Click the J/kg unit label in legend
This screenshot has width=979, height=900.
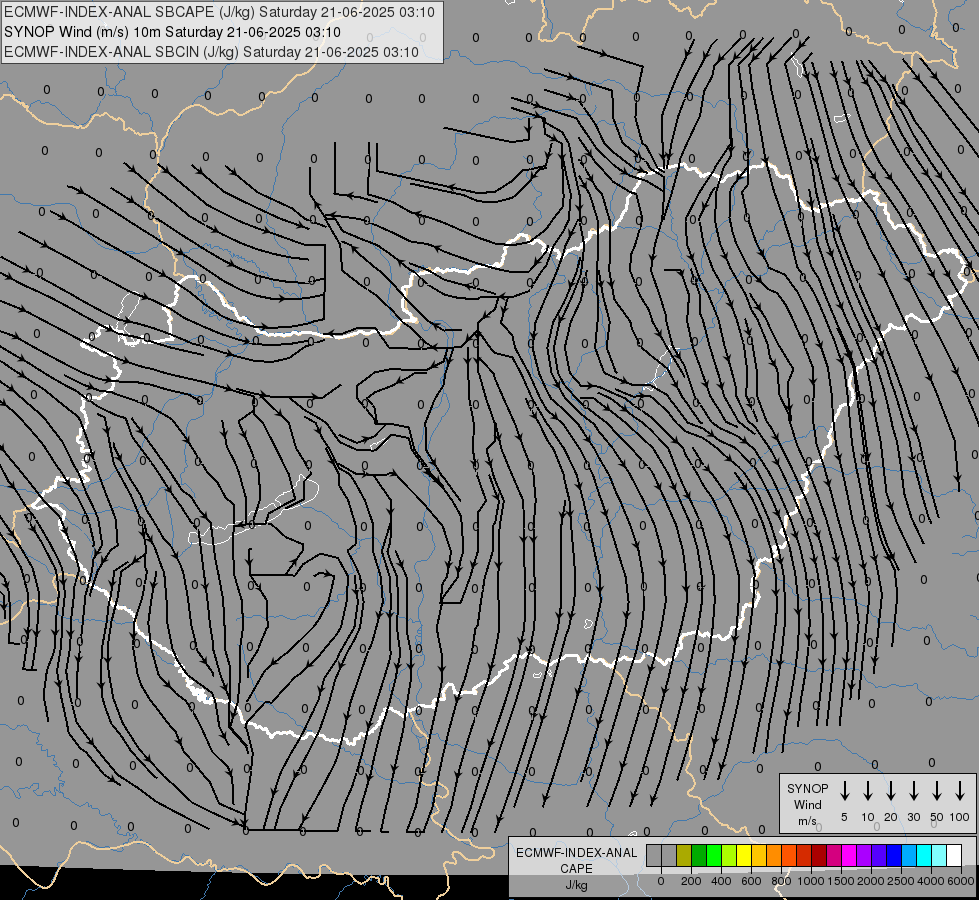(576, 885)
